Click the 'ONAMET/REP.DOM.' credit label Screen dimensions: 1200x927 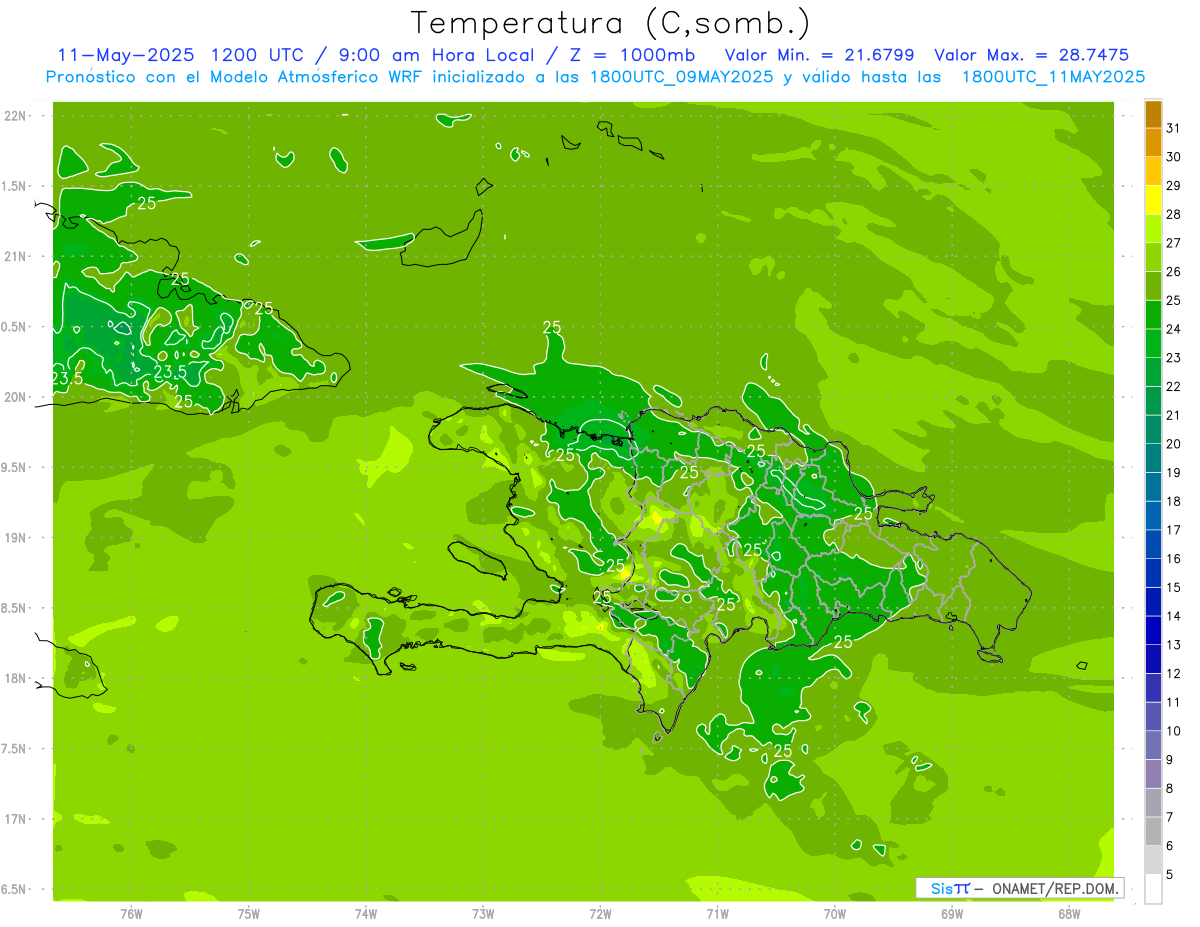[1054, 888]
